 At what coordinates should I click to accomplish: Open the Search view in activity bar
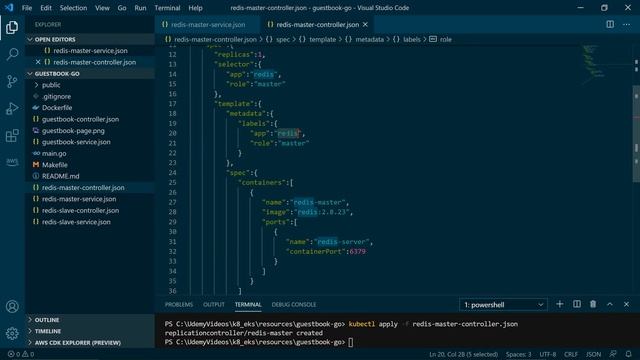[12, 54]
